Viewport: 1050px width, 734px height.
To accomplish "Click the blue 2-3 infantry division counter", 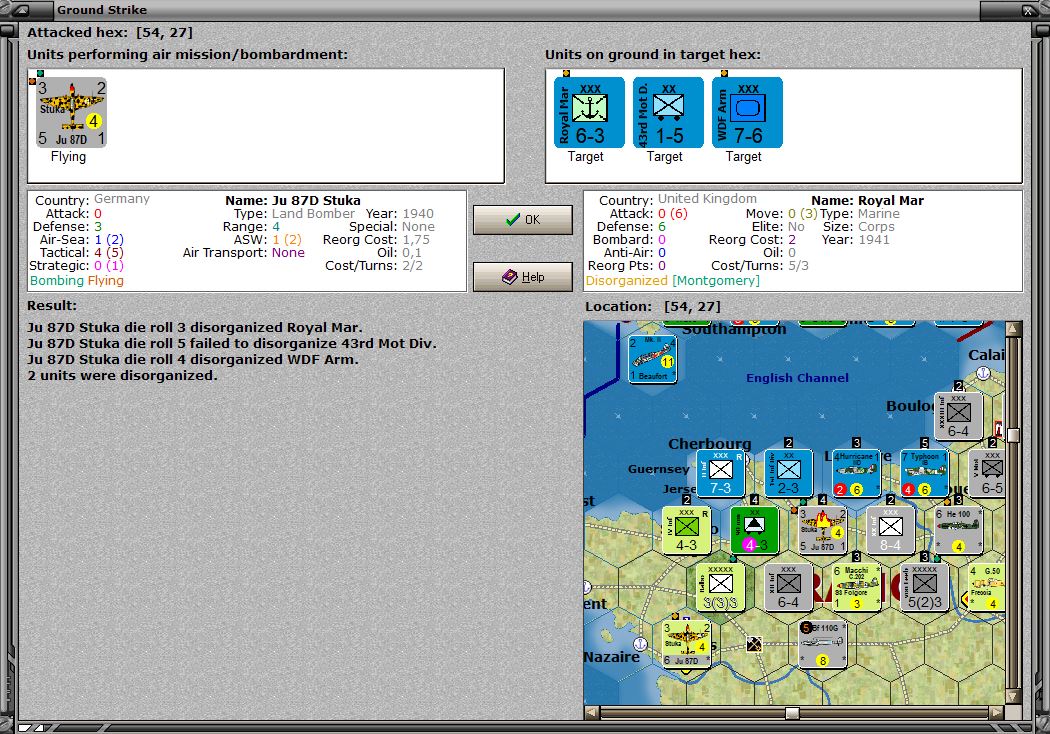I will [x=788, y=473].
